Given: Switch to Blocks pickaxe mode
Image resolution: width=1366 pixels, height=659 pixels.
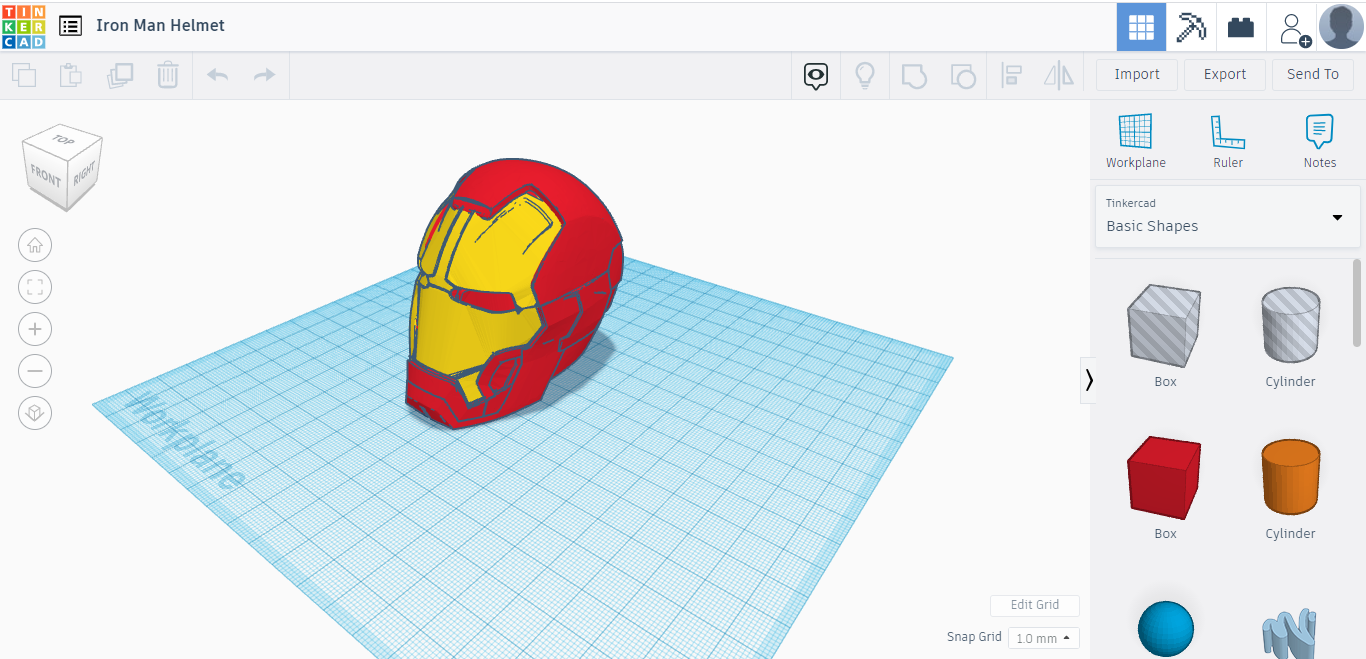Looking at the screenshot, I should coord(1191,26).
